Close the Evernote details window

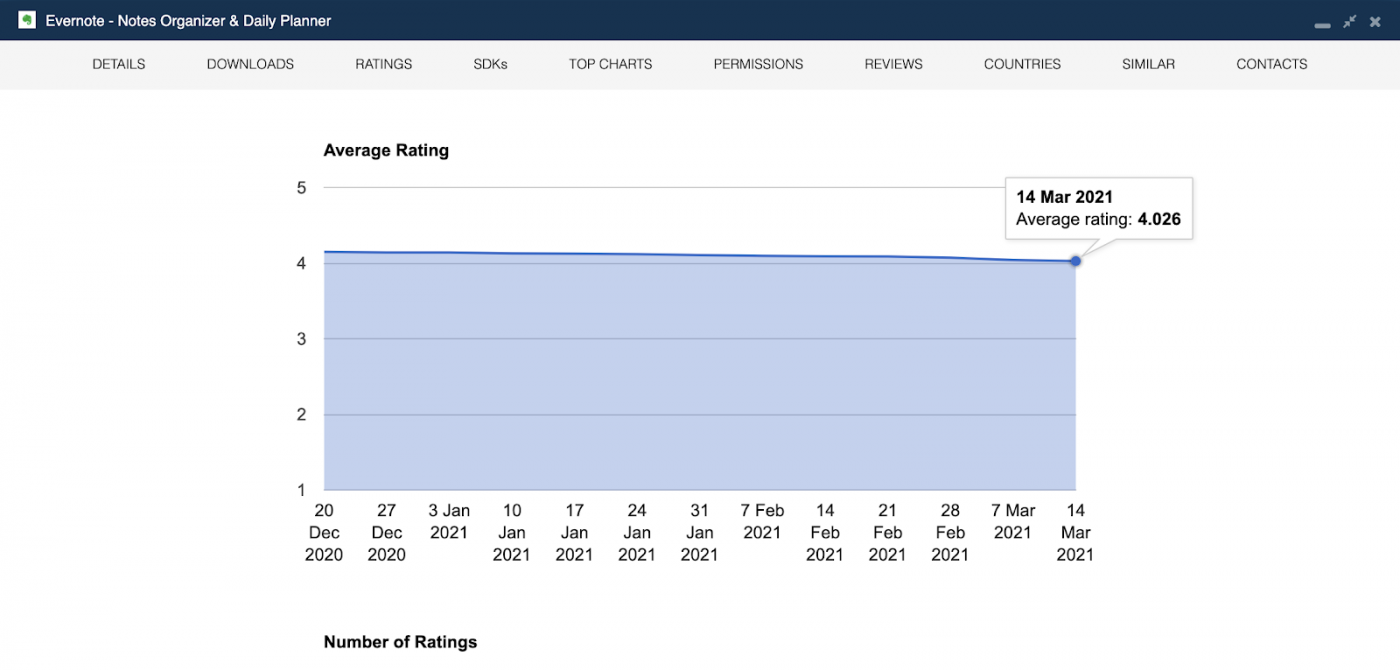pos(1376,21)
